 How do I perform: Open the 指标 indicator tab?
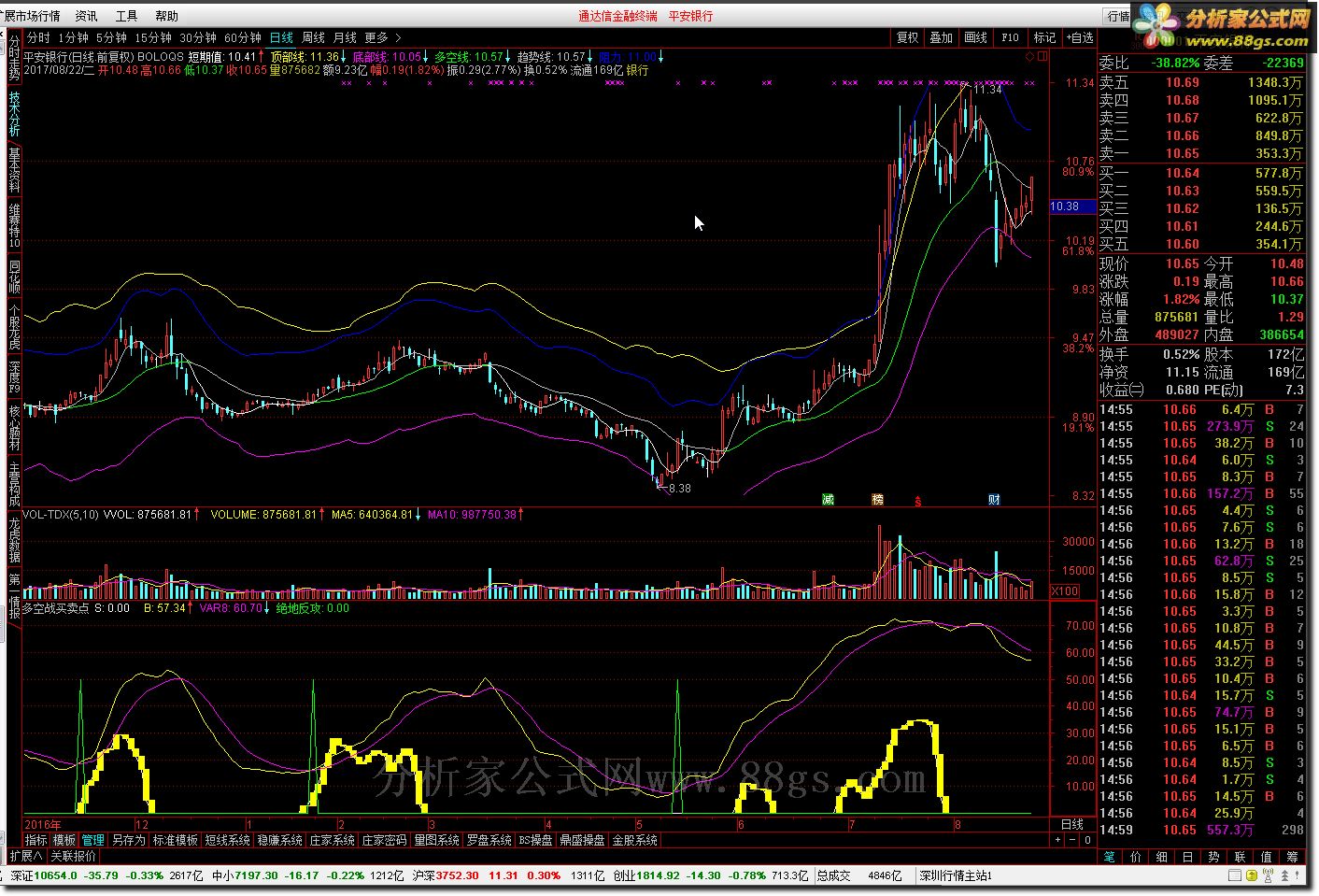[35, 840]
